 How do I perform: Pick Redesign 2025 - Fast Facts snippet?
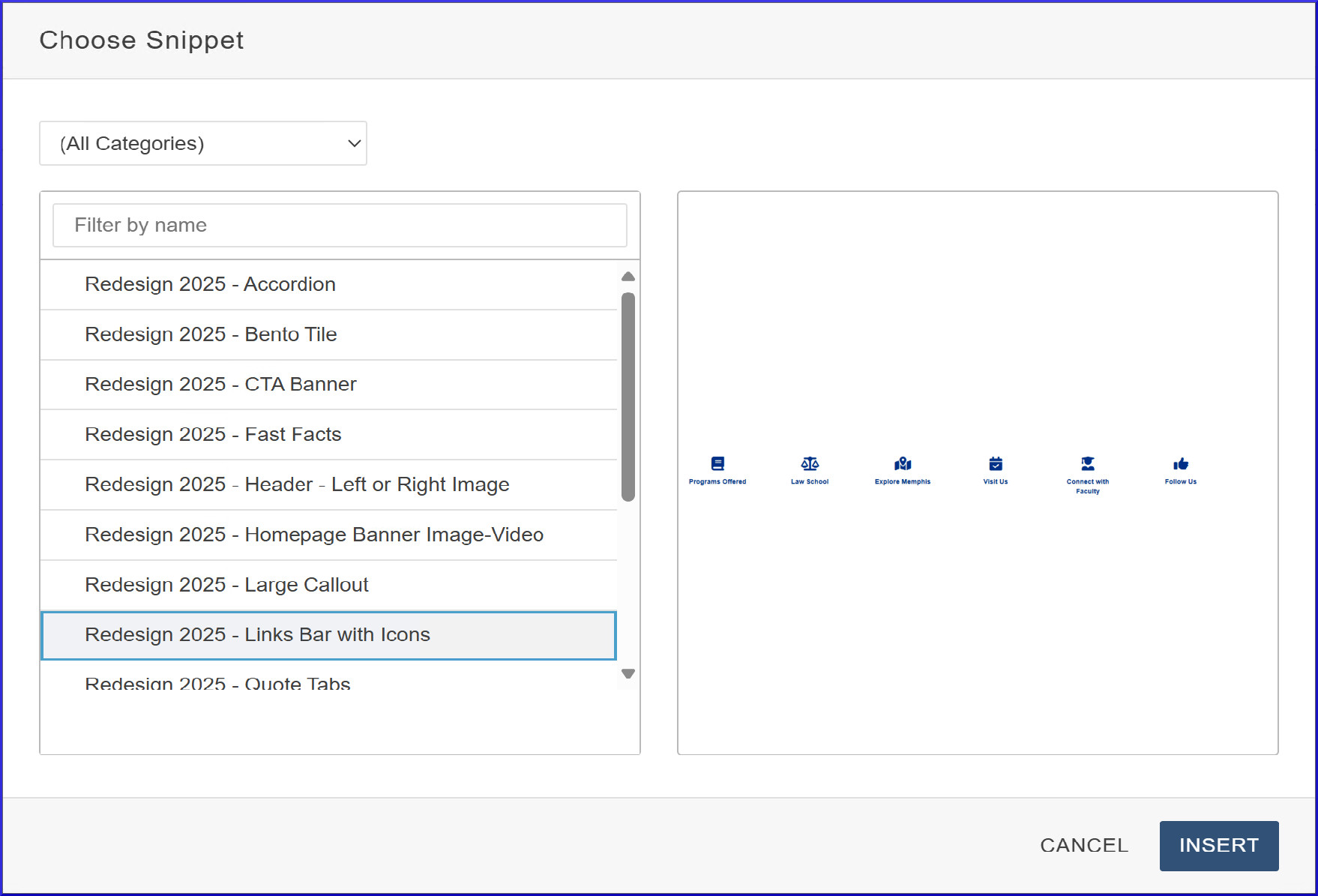(x=213, y=435)
